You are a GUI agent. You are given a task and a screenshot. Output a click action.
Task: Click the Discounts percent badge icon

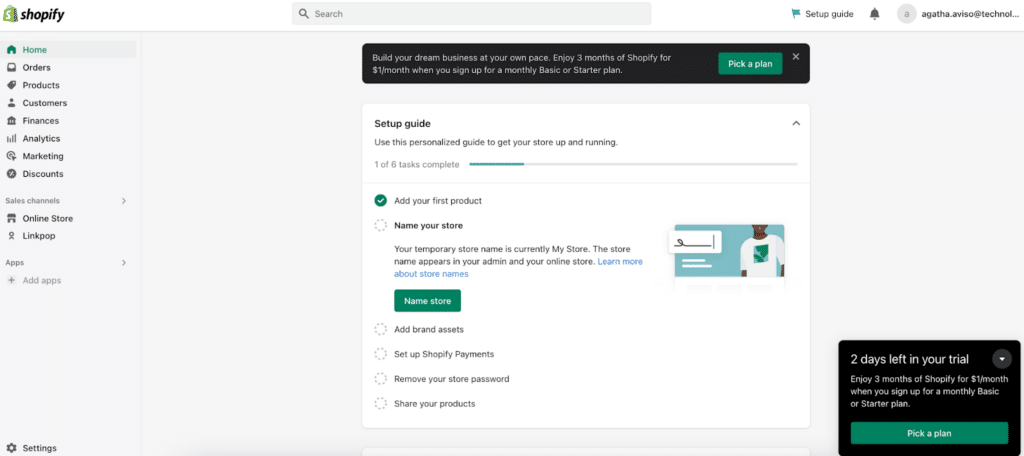pyautogui.click(x=11, y=174)
